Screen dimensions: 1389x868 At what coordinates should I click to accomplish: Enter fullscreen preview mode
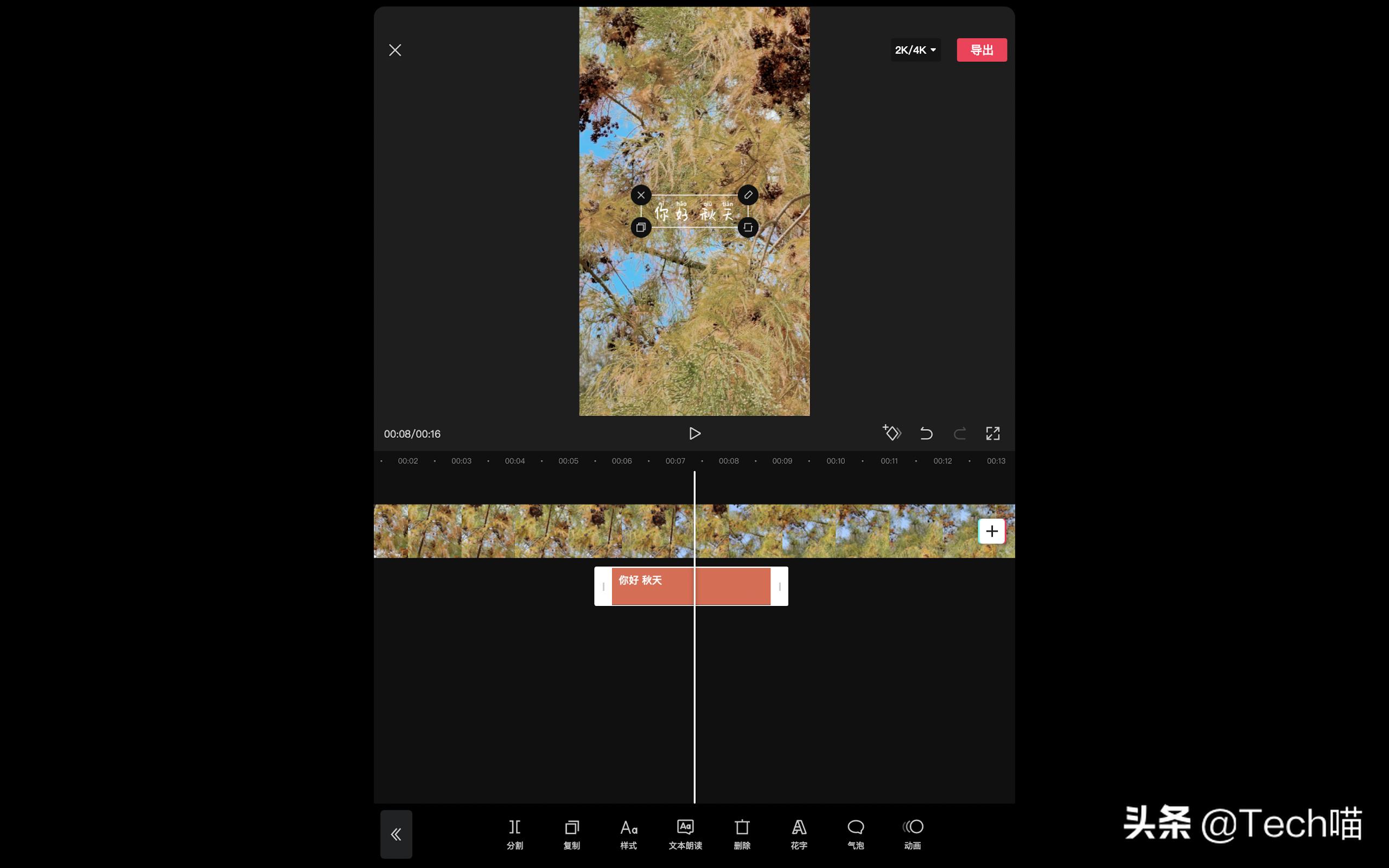click(992, 433)
